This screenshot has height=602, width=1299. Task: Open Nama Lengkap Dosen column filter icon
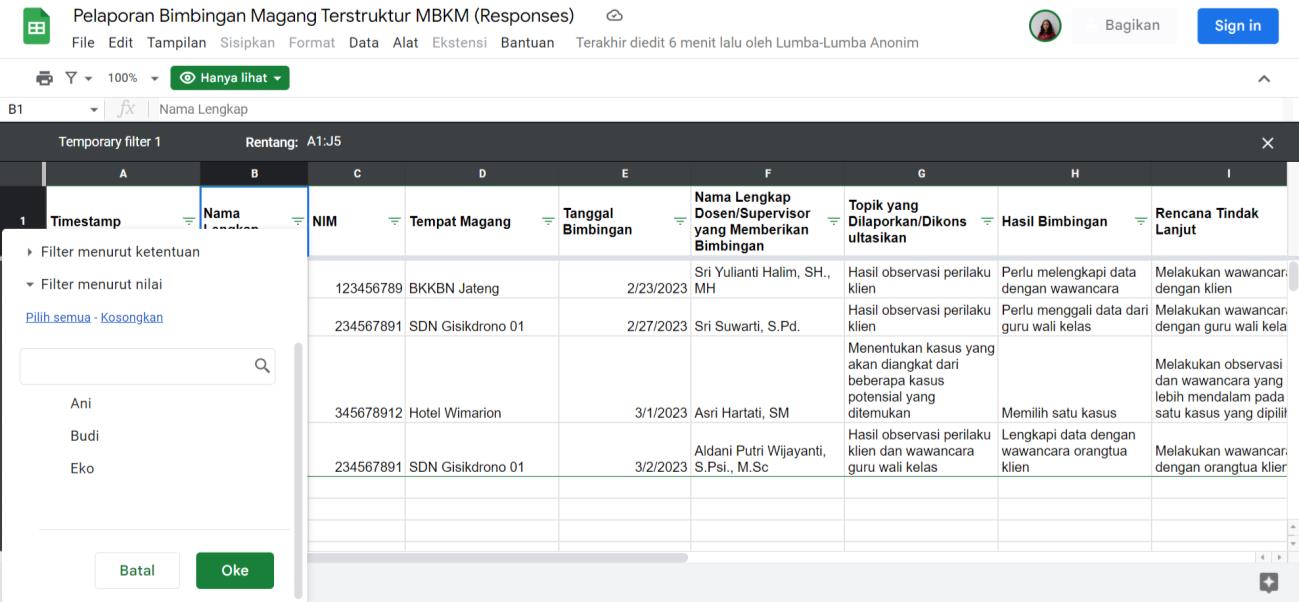pyautogui.click(x=834, y=222)
